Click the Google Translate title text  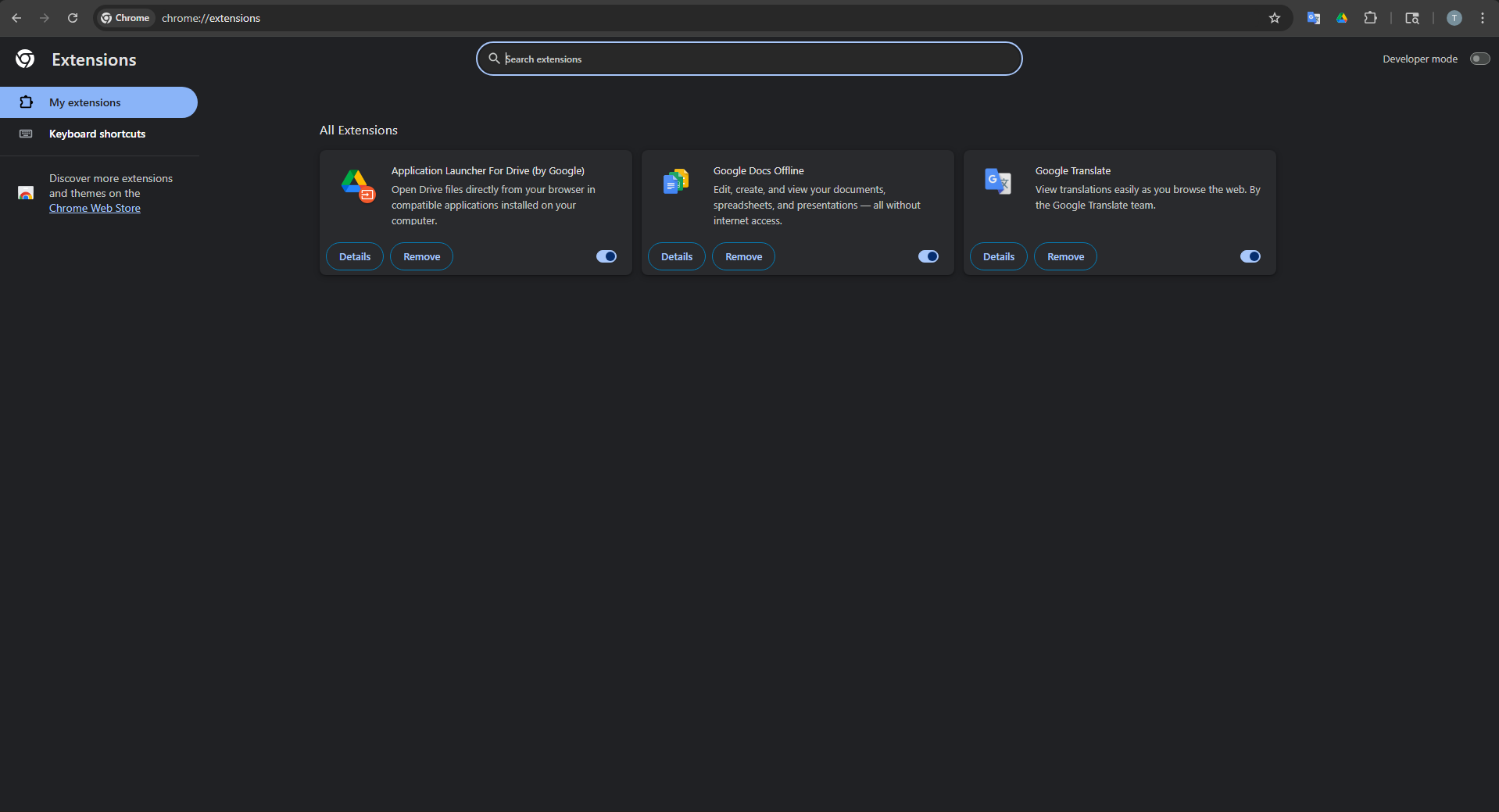1073,170
